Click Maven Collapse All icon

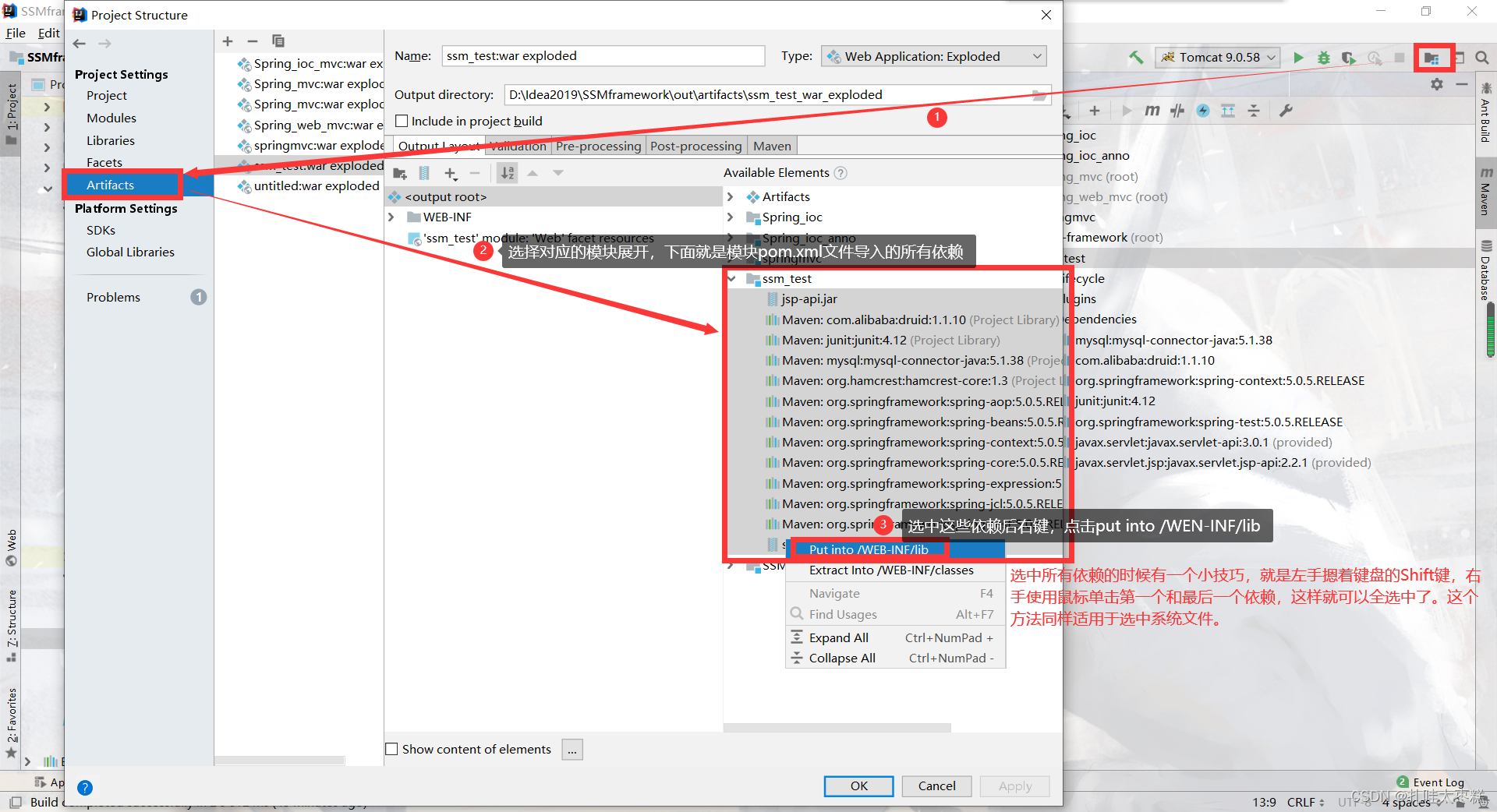(x=1254, y=111)
